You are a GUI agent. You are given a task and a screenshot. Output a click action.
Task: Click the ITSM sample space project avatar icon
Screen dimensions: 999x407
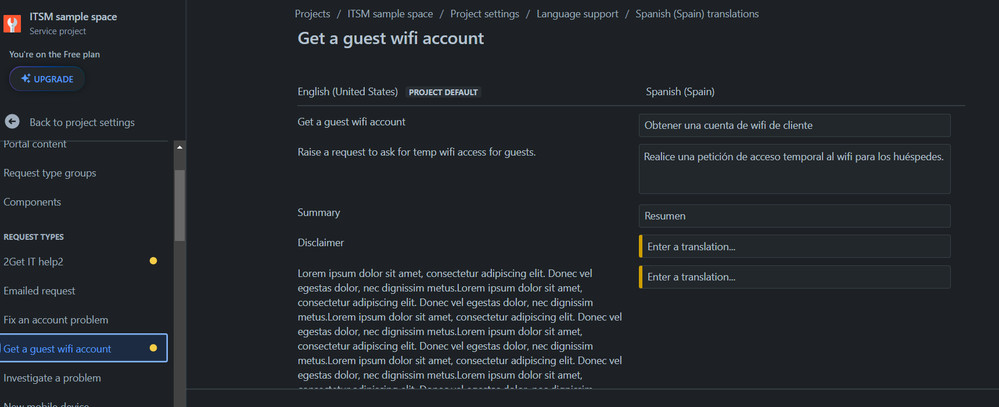pyautogui.click(x=14, y=23)
